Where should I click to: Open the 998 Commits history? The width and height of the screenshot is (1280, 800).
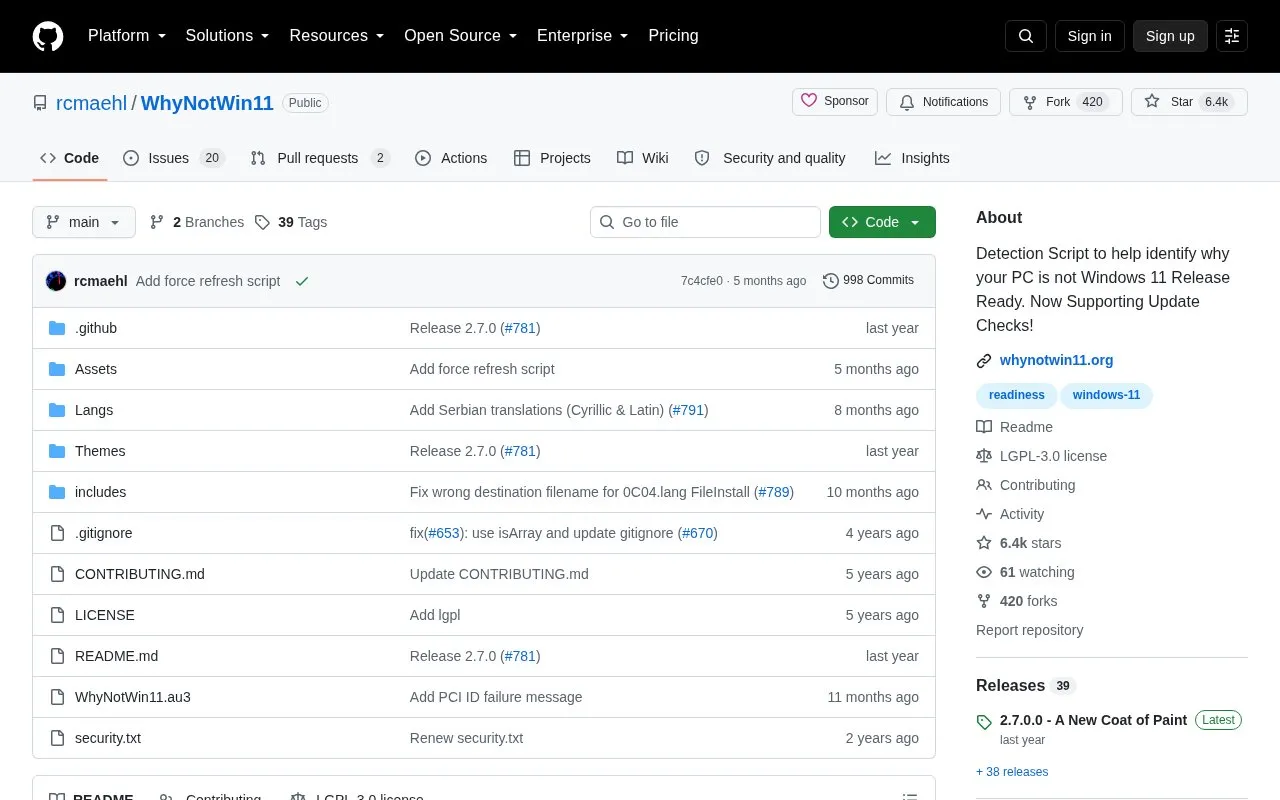[869, 281]
